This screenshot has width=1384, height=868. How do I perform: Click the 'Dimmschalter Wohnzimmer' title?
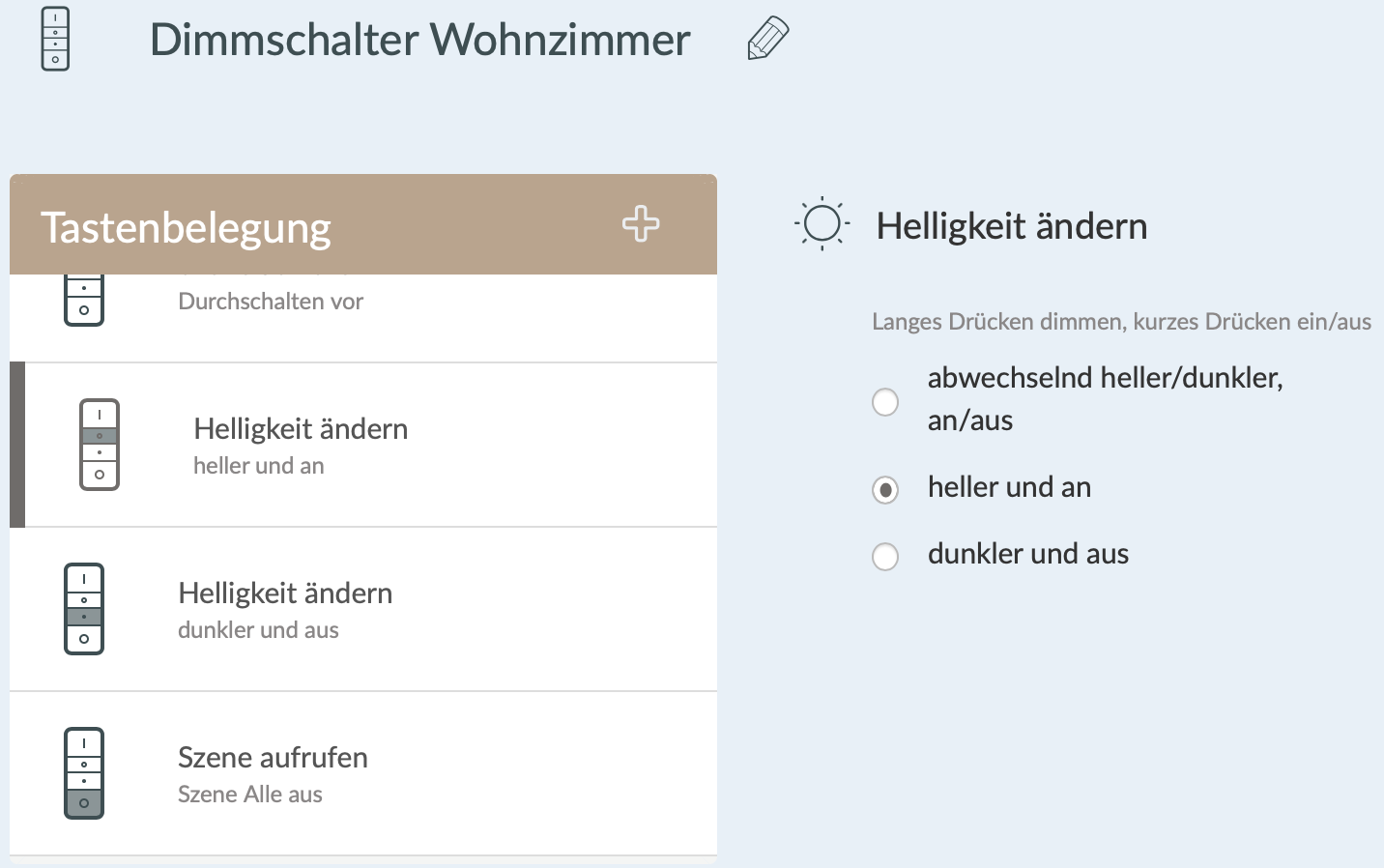point(419,41)
